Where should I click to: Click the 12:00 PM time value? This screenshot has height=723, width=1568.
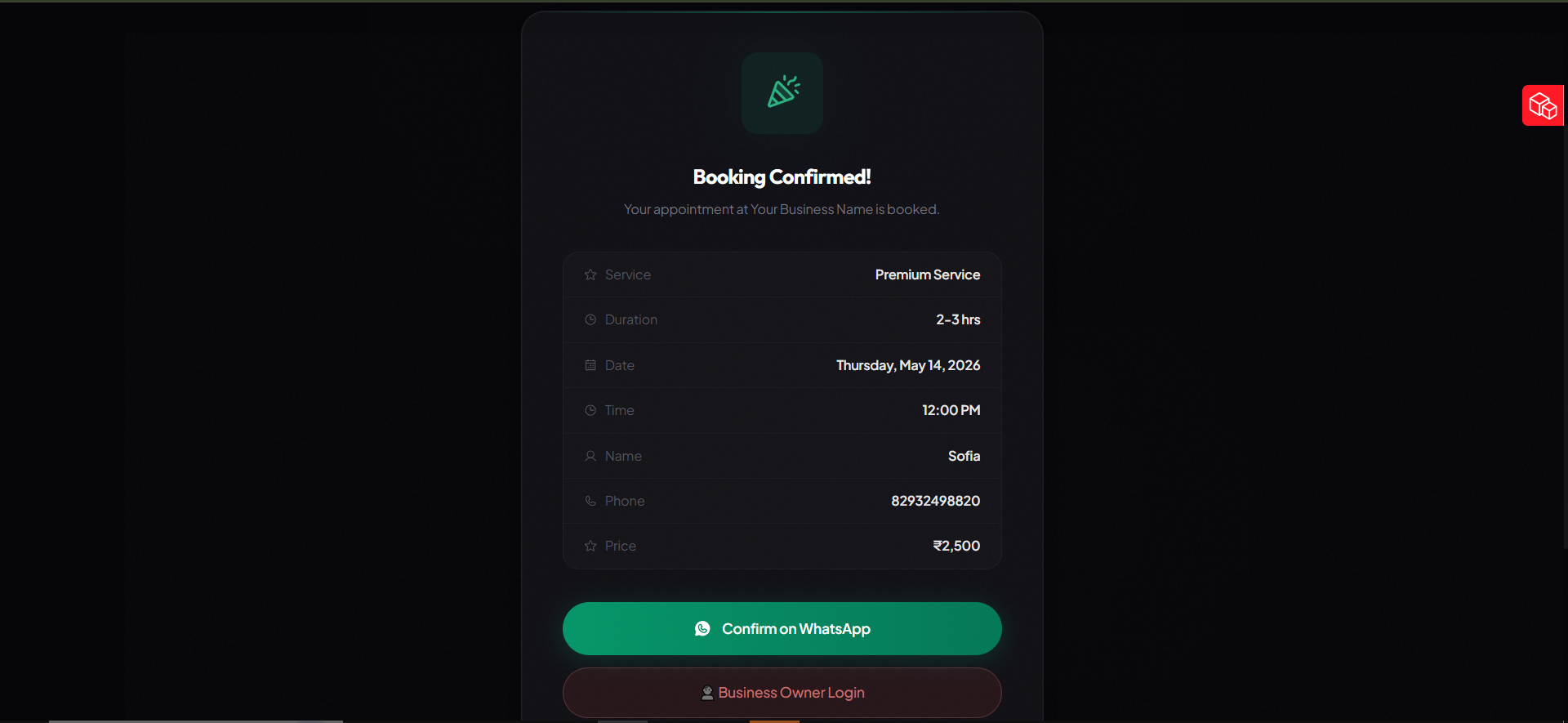click(x=951, y=410)
